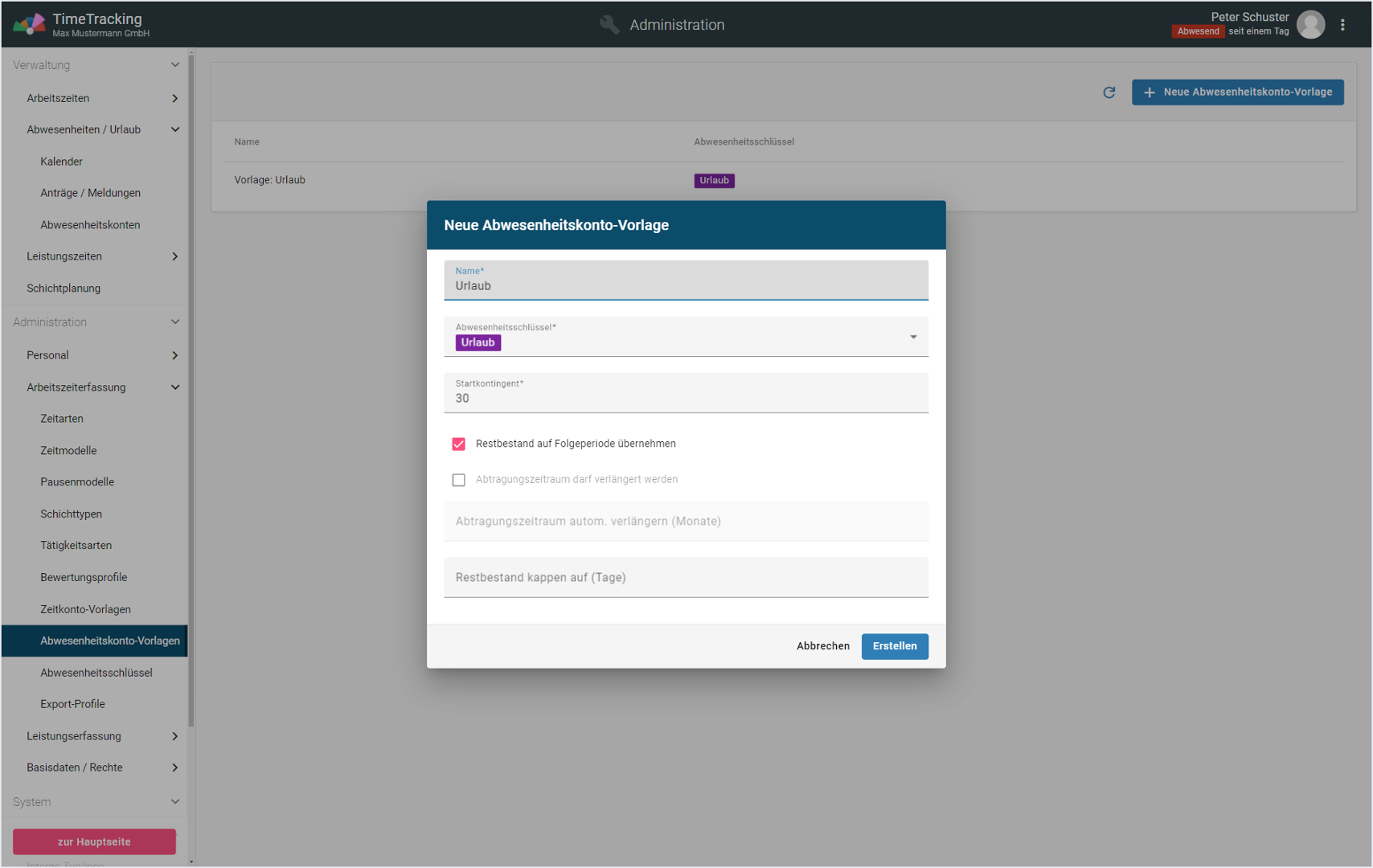This screenshot has height=868, width=1373.
Task: Click the Urlaub chip in the dialog
Action: pos(477,343)
